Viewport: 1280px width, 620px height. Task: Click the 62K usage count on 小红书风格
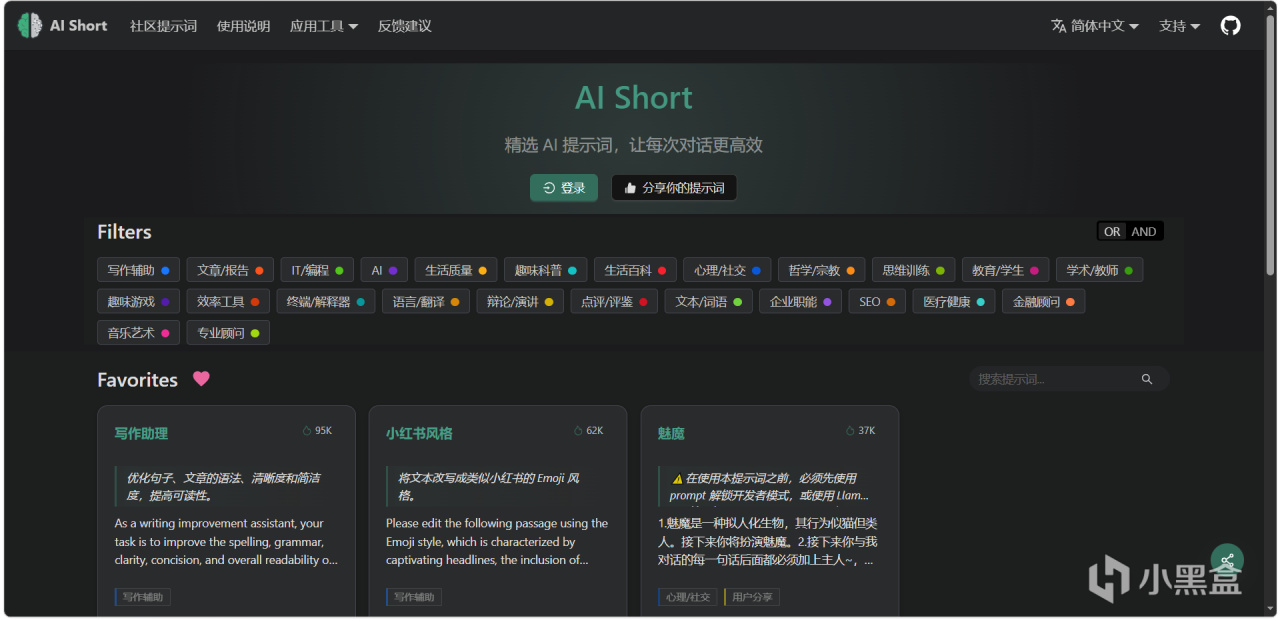[x=589, y=431]
